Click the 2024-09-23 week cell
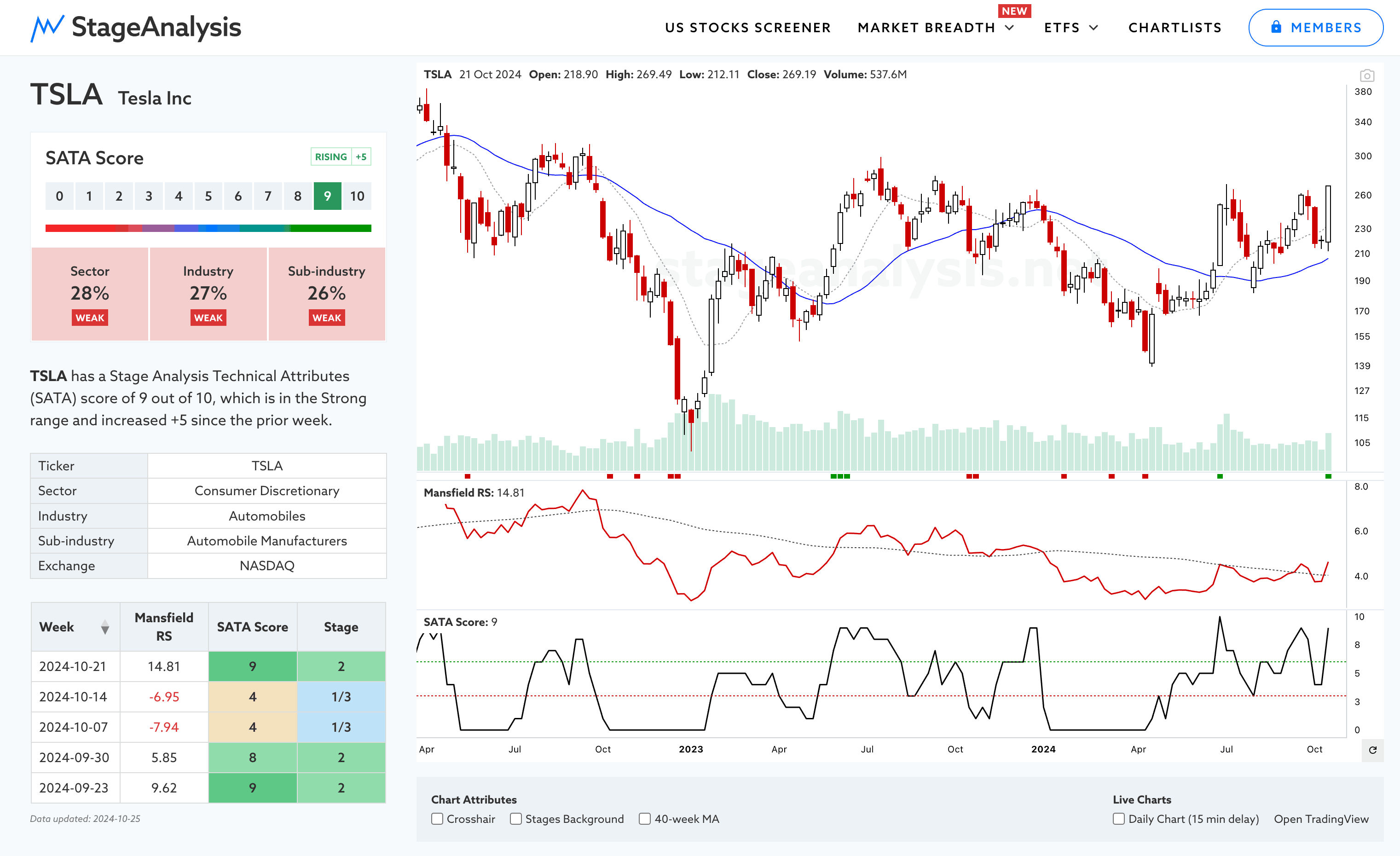Viewport: 1400px width, 856px height. (x=75, y=788)
